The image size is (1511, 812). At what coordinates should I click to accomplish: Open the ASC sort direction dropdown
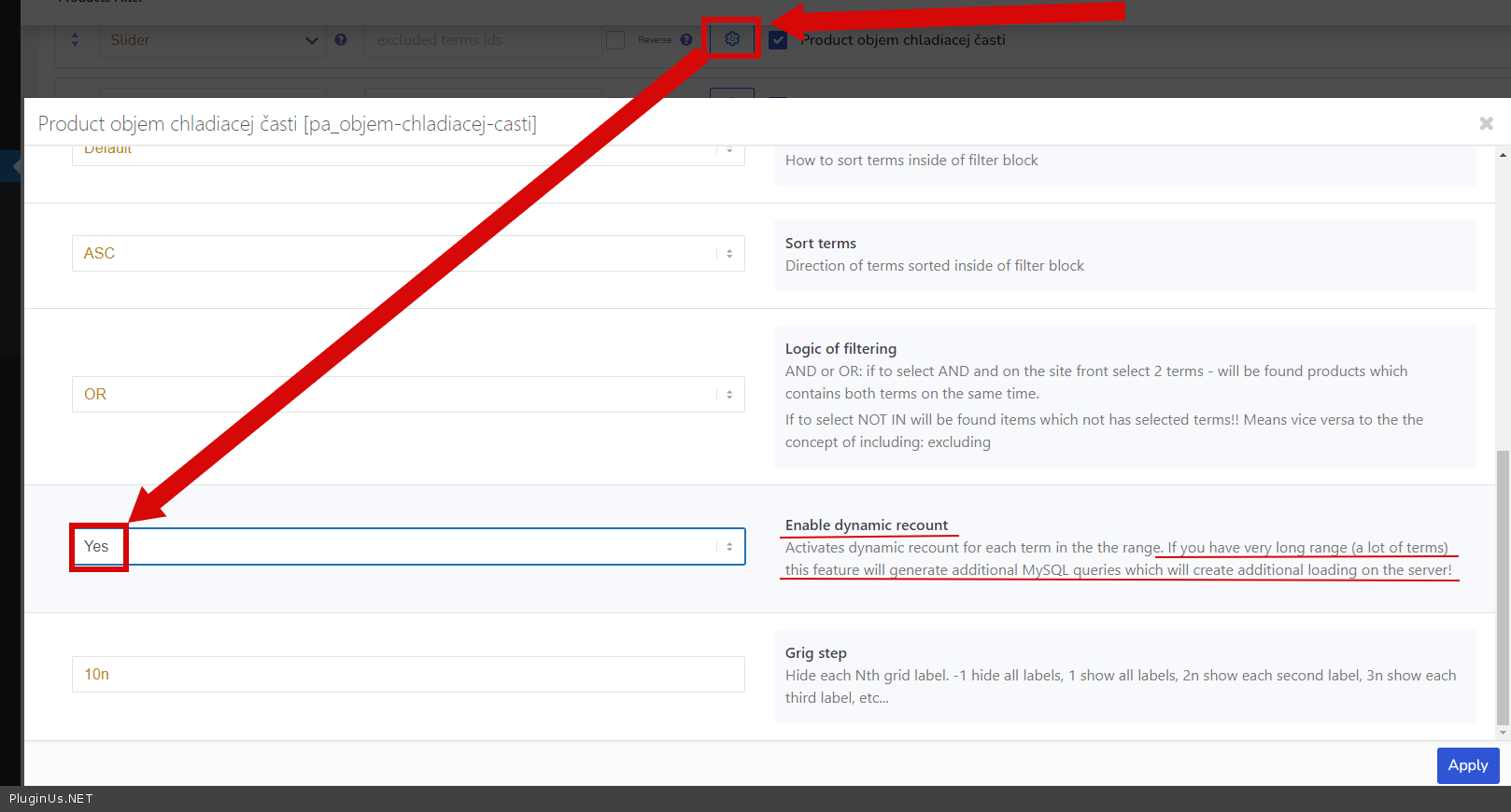[x=408, y=254]
